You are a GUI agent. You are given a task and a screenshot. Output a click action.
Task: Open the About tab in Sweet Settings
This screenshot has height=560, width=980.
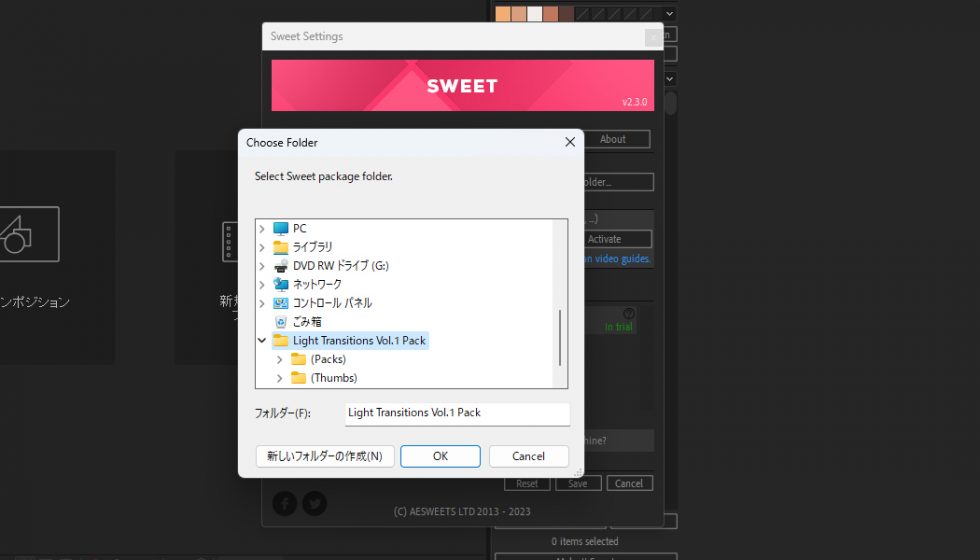[x=612, y=139]
